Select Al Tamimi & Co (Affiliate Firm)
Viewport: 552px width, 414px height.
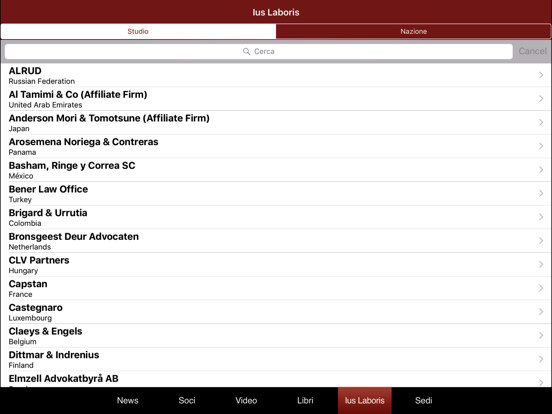click(x=78, y=95)
